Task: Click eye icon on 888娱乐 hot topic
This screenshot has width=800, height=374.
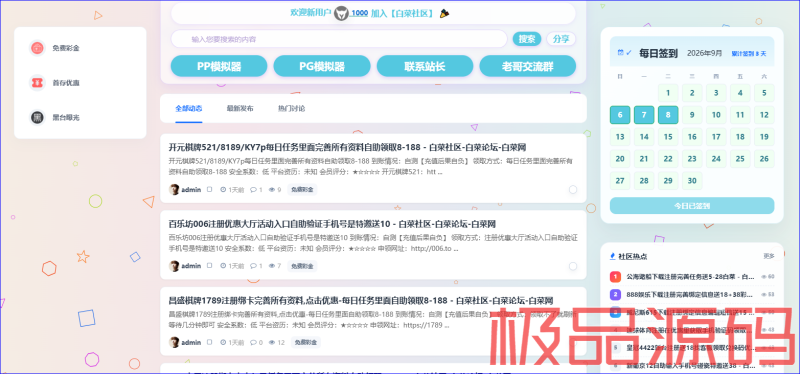Action: click(764, 294)
